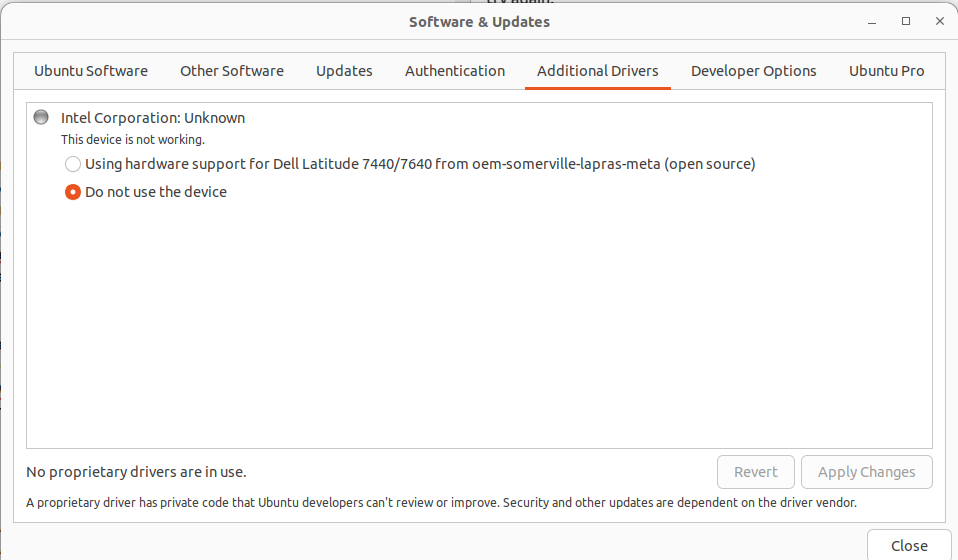Click the Software & Updates title bar
Image resolution: width=958 pixels, height=560 pixels.
479,22
